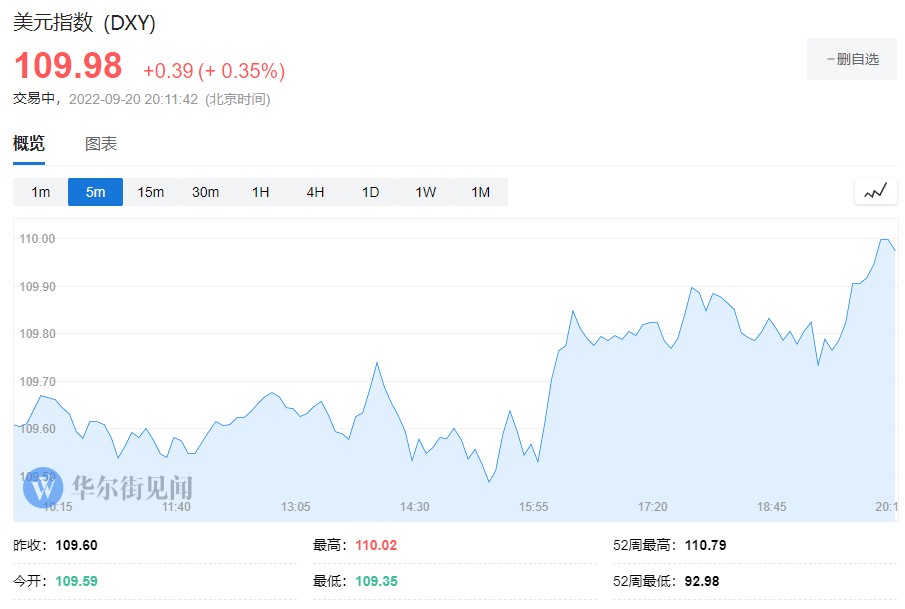Click the current price 109.98
This screenshot has width=905, height=609.
68,66
